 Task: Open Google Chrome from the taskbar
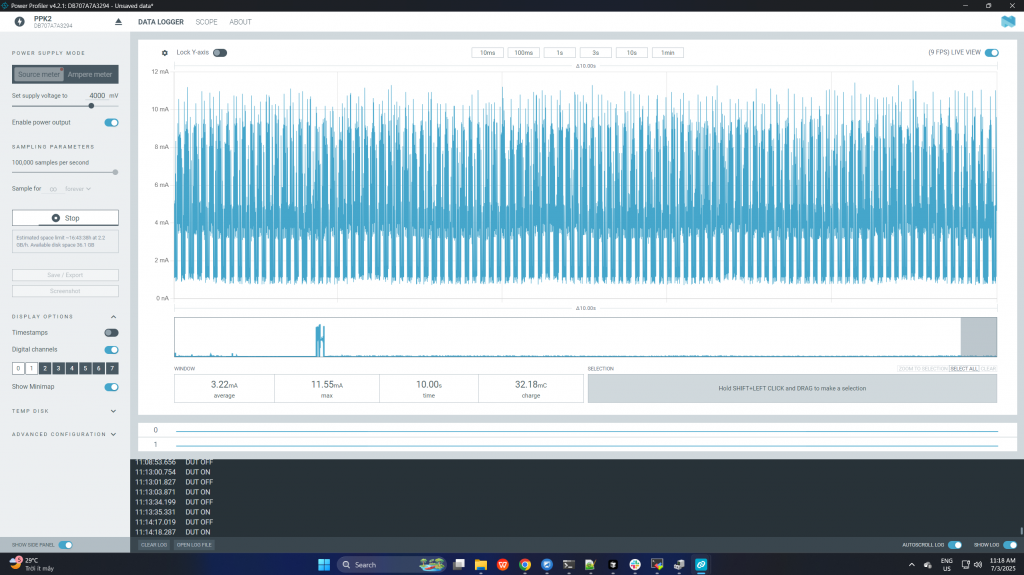pyautogui.click(x=525, y=564)
